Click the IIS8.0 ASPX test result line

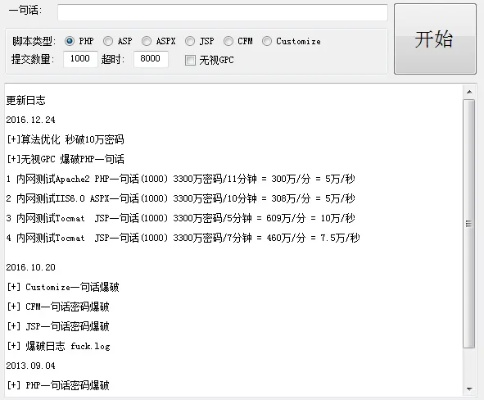(x=181, y=199)
